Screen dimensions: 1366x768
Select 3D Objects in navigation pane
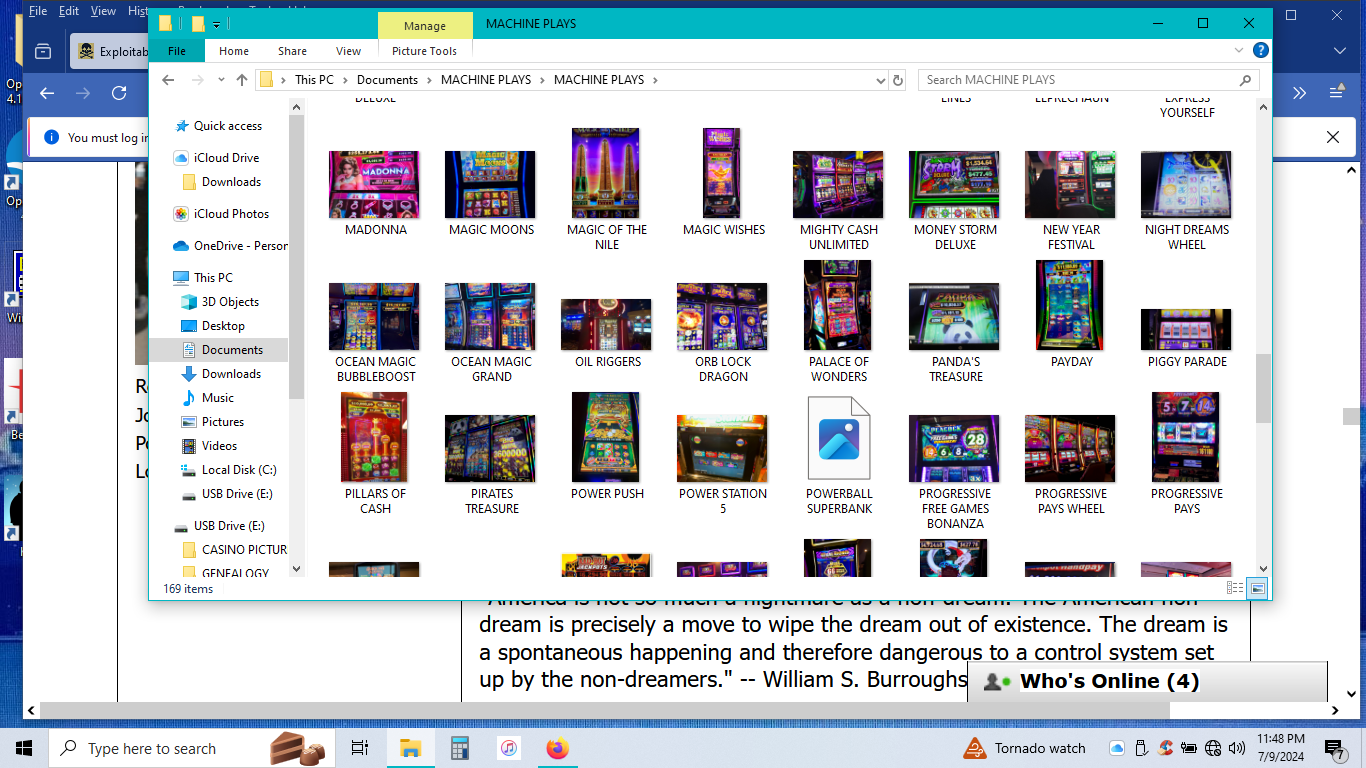230,302
